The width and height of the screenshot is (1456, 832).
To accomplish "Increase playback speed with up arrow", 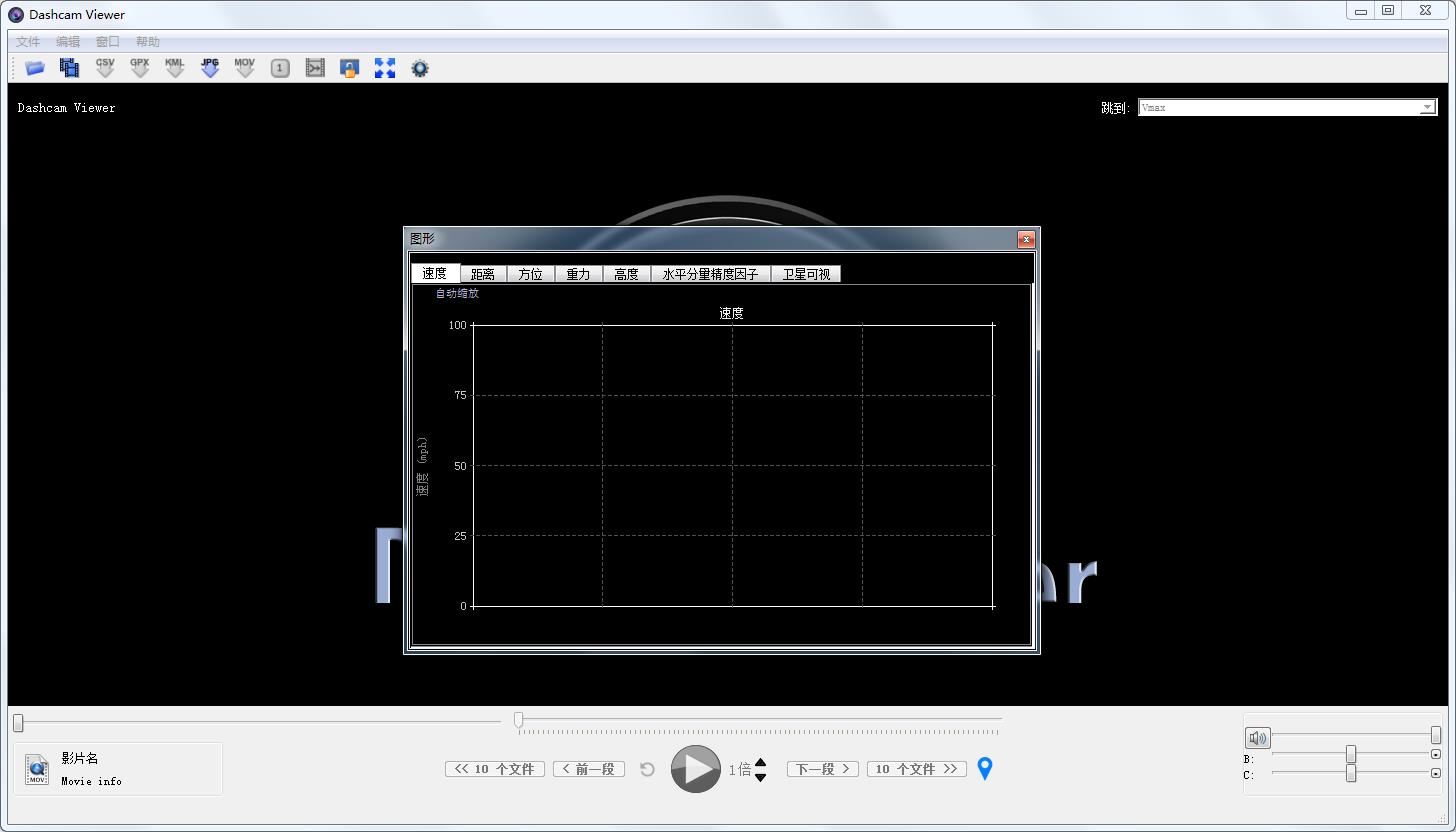I will point(761,763).
